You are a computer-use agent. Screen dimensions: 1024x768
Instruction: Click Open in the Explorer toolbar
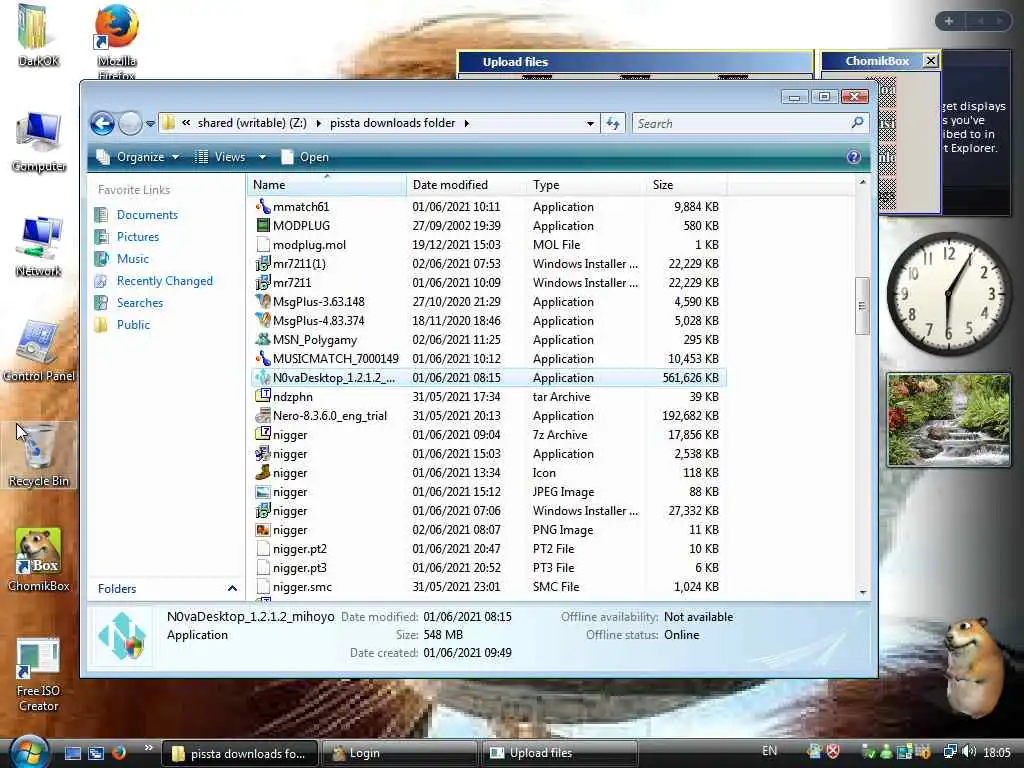tap(306, 157)
